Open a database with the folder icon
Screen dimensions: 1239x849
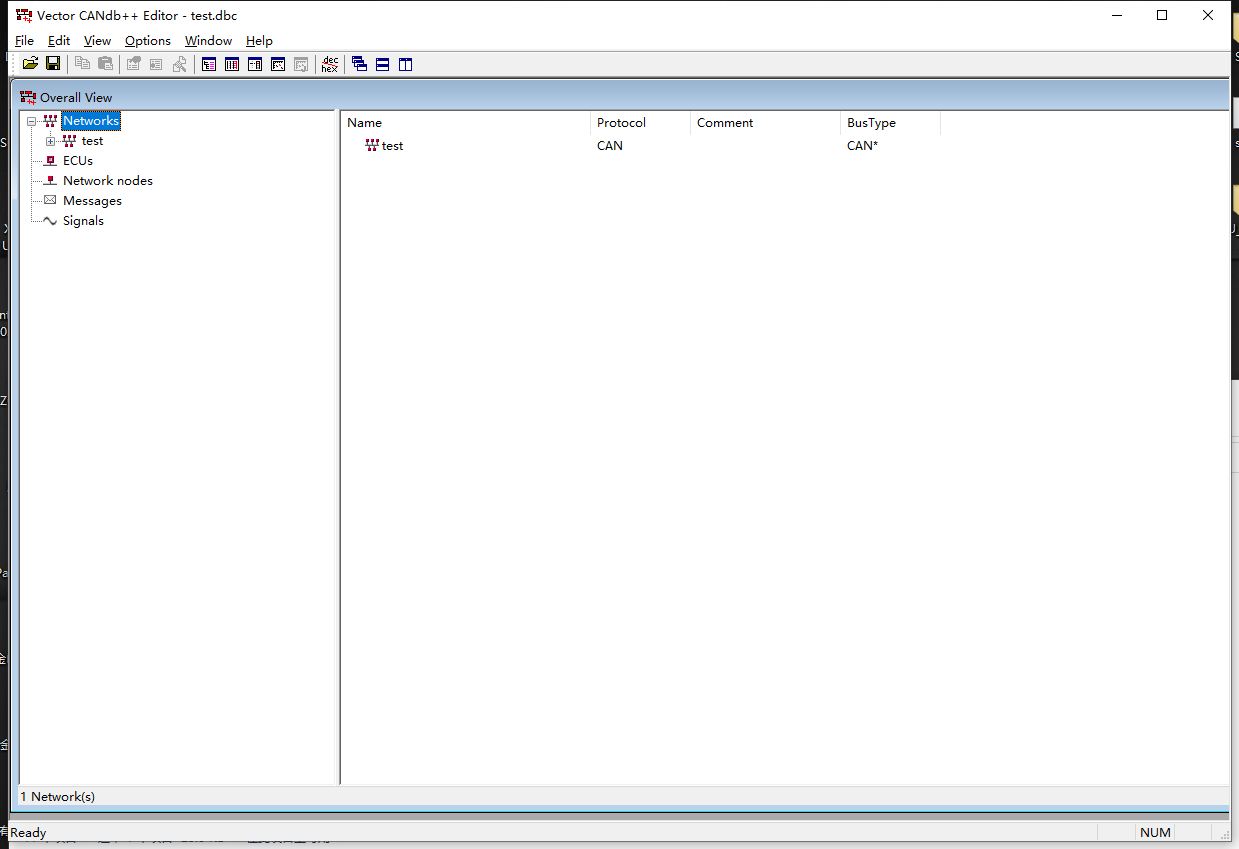pos(30,64)
